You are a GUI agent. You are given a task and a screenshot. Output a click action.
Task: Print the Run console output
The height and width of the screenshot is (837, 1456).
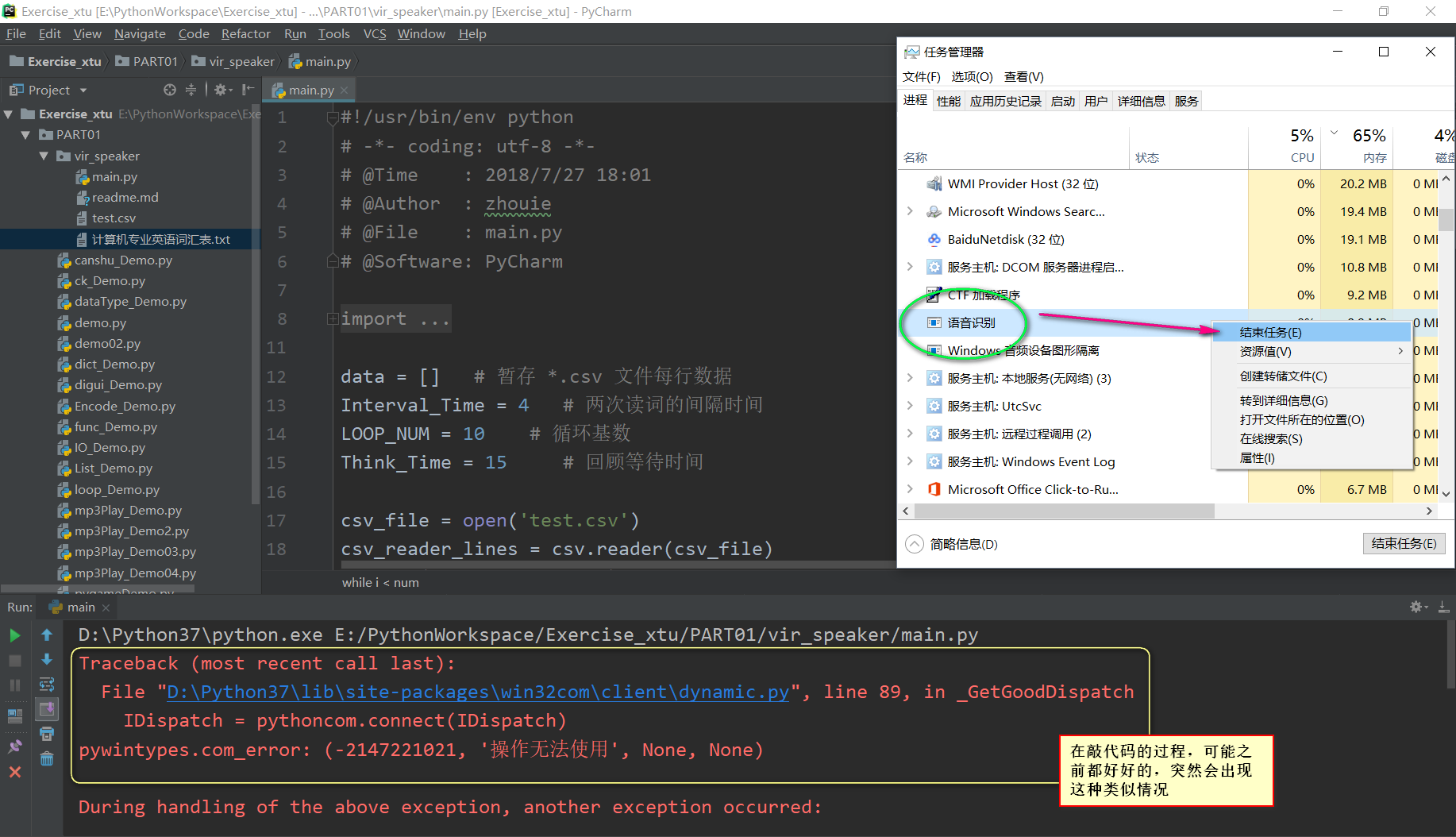pos(47,734)
